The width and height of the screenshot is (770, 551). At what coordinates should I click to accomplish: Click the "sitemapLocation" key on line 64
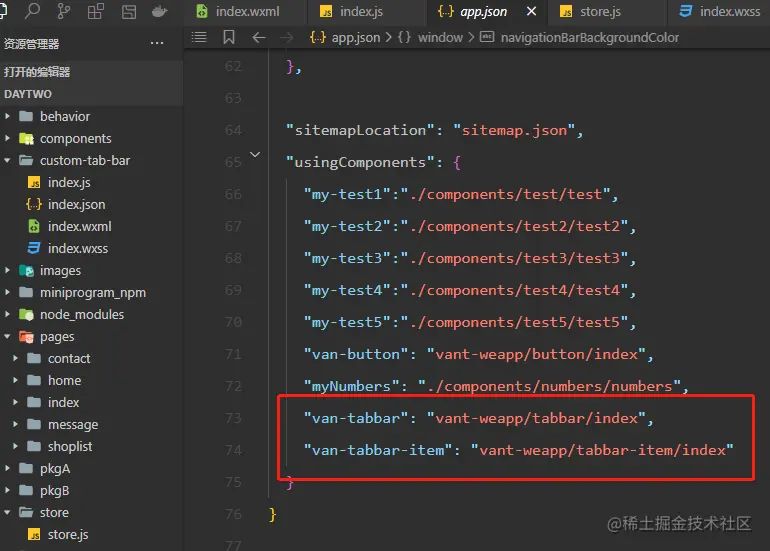[x=360, y=130]
